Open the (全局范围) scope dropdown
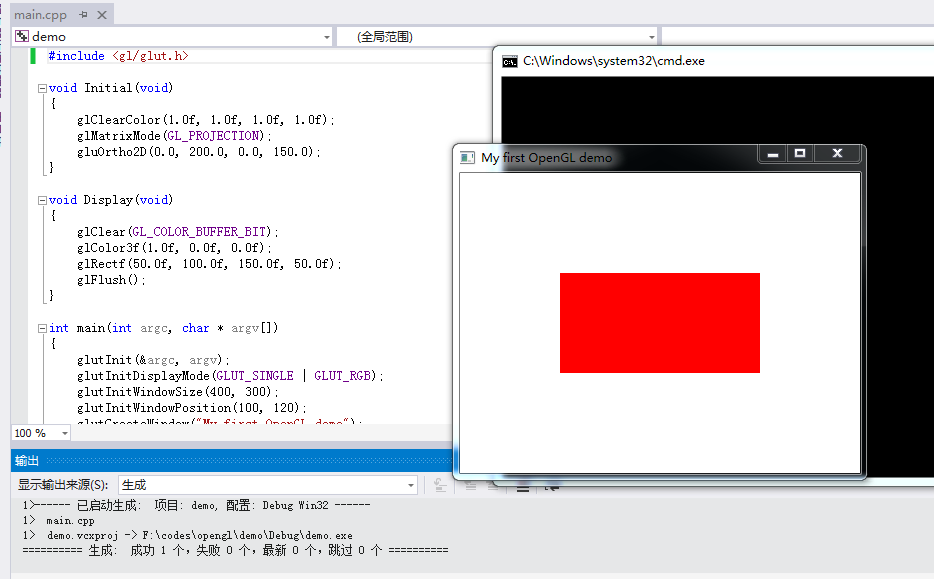Viewport: 934px width, 579px height. [x=654, y=35]
